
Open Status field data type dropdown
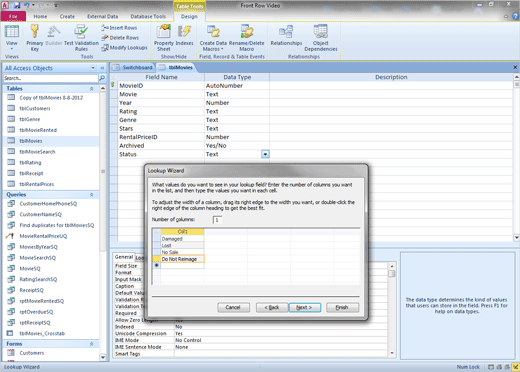[265, 154]
